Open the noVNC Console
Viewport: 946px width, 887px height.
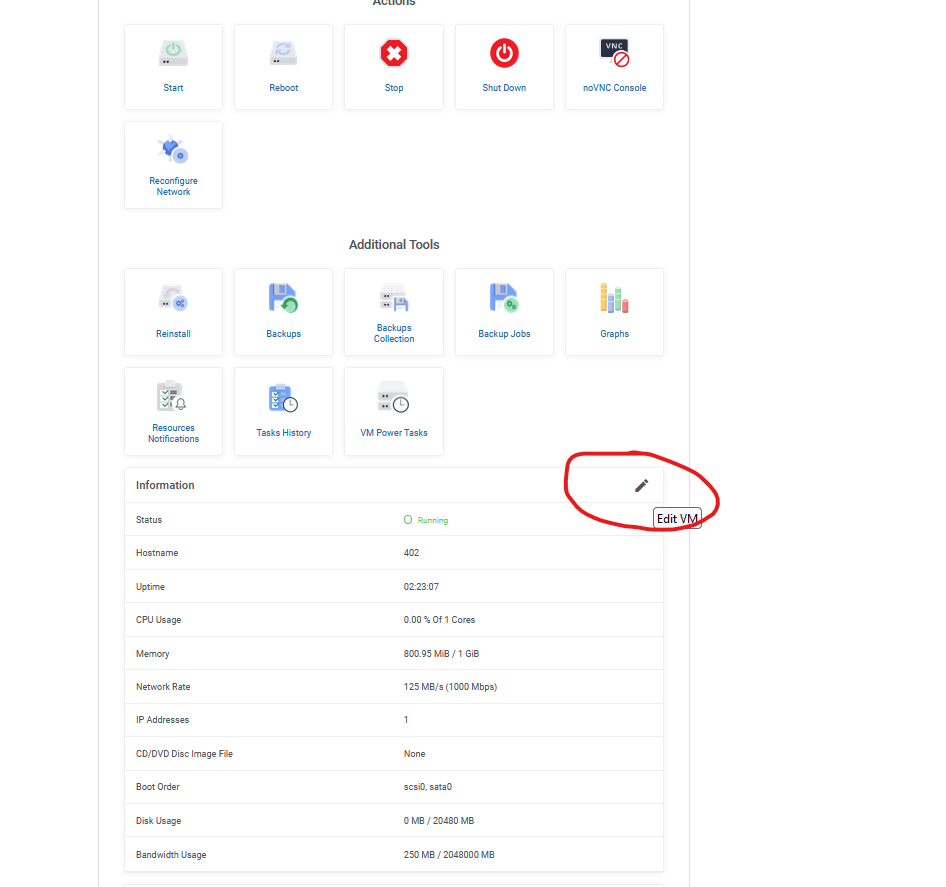[614, 53]
